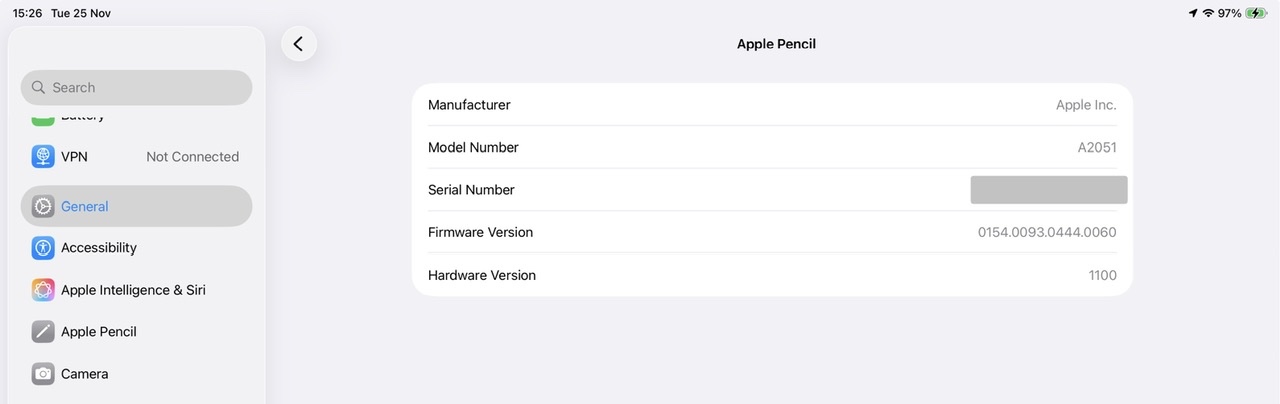Click the location arrow status icon
The image size is (1280, 404).
(1193, 13)
